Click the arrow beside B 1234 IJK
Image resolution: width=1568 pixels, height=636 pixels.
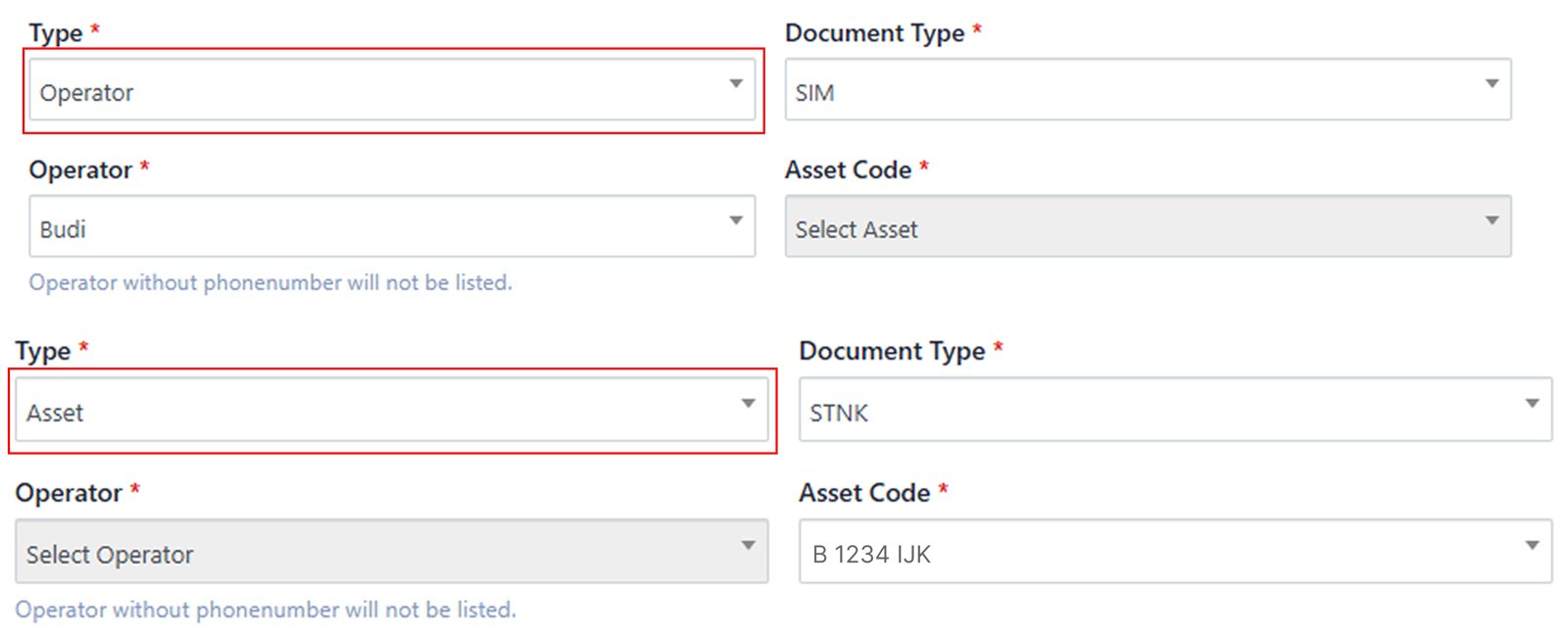click(1532, 546)
